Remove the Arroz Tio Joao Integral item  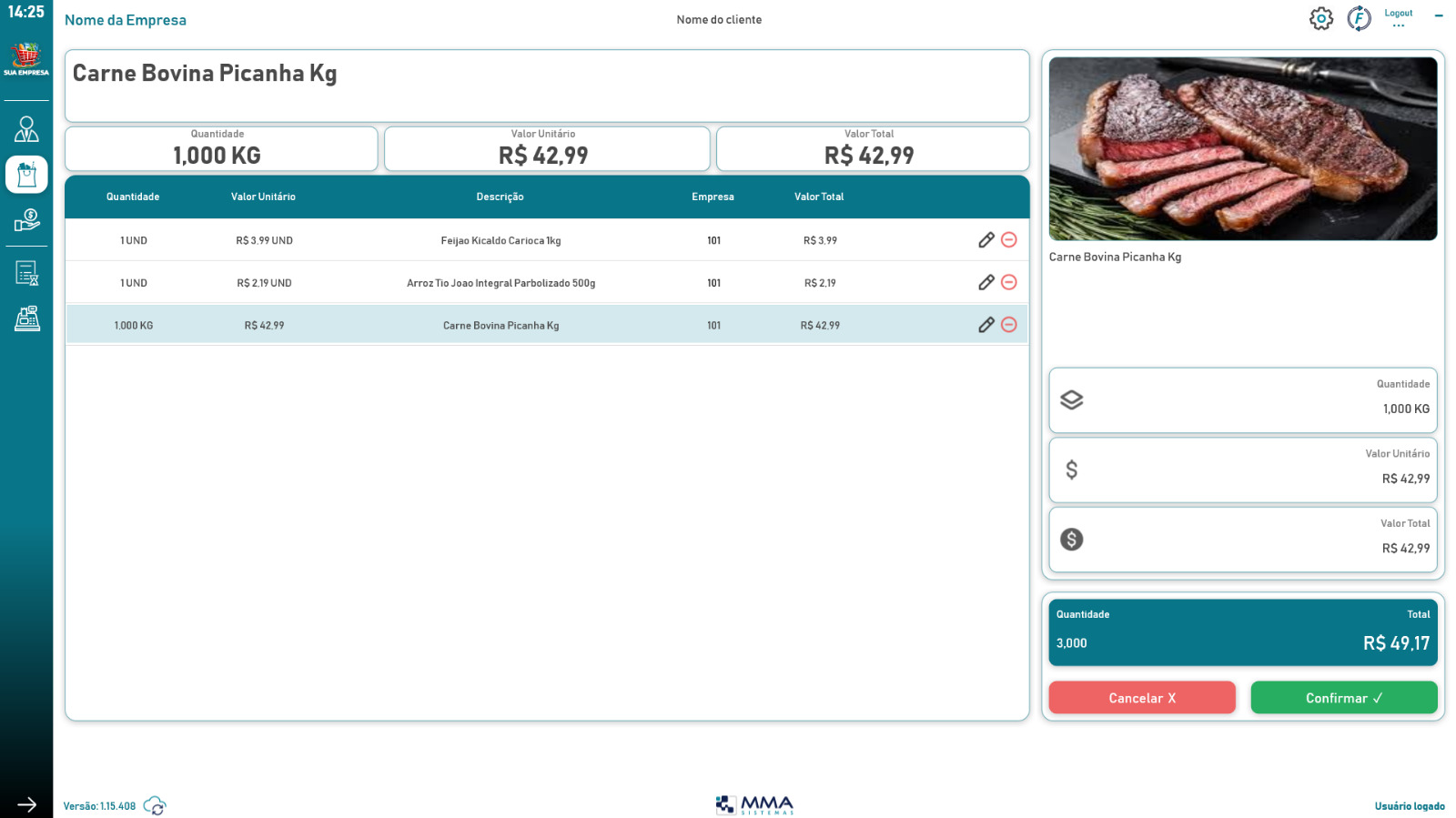point(1009,282)
